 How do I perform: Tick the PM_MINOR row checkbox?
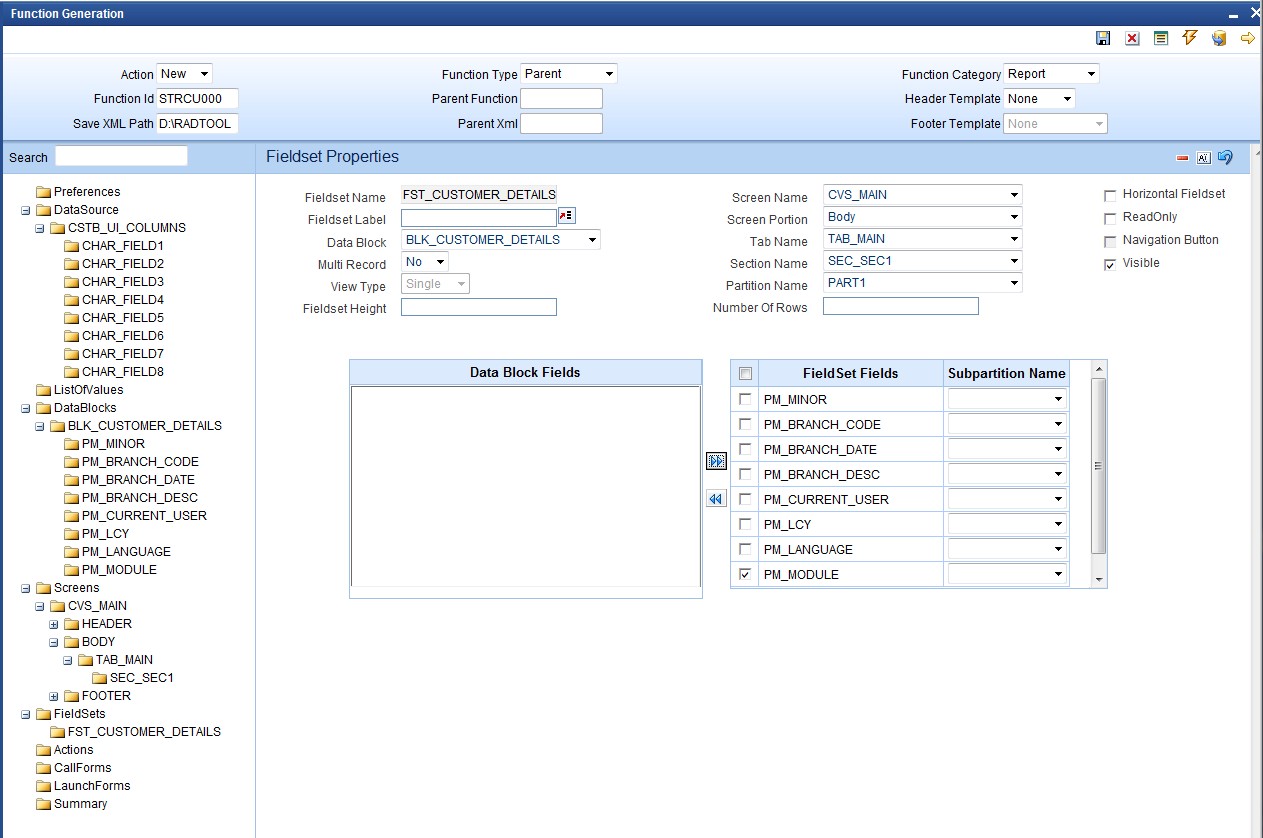tap(744, 399)
